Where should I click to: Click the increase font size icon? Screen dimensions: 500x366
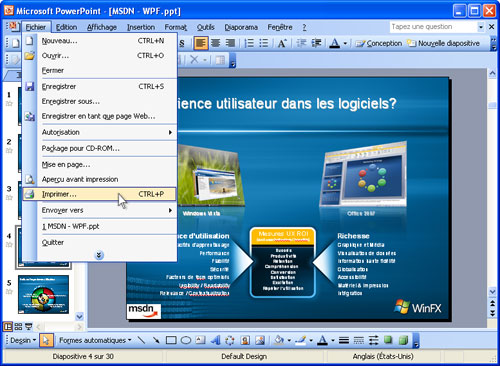pos(282,43)
